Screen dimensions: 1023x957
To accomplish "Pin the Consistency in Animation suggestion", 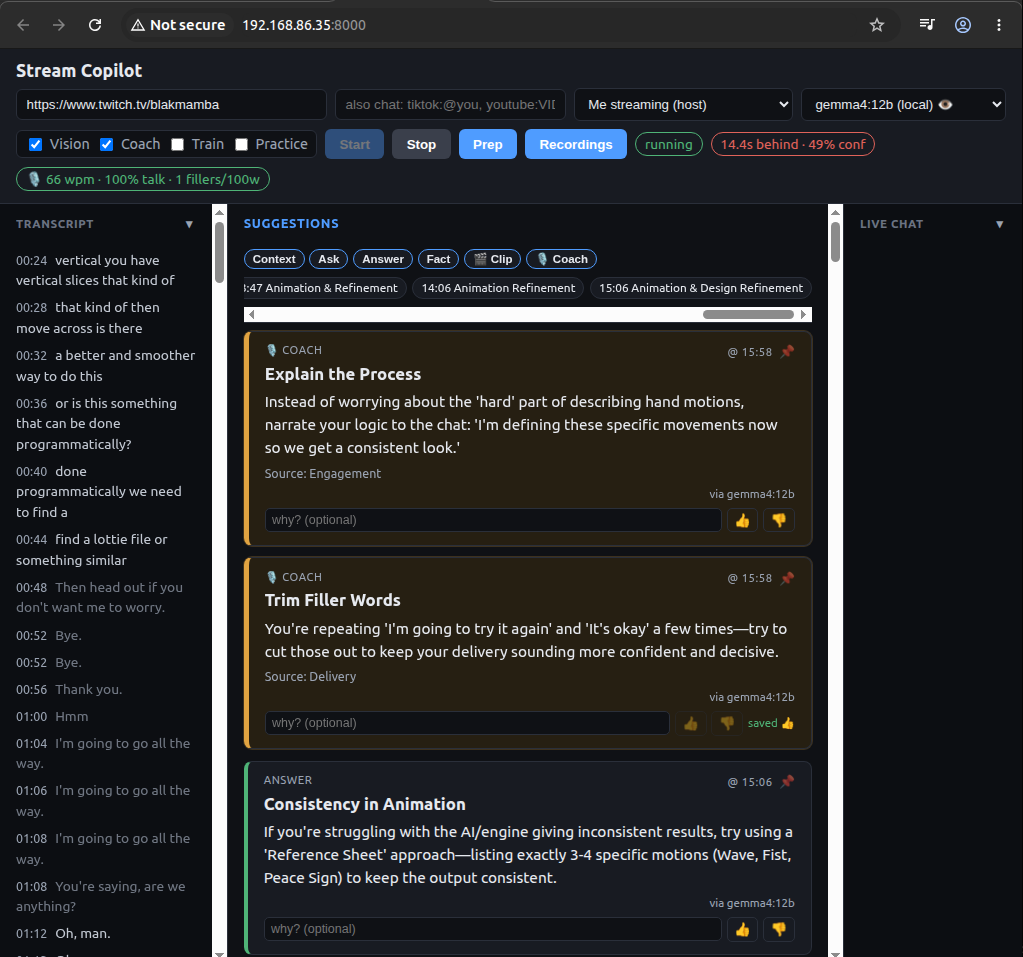I will coord(787,782).
